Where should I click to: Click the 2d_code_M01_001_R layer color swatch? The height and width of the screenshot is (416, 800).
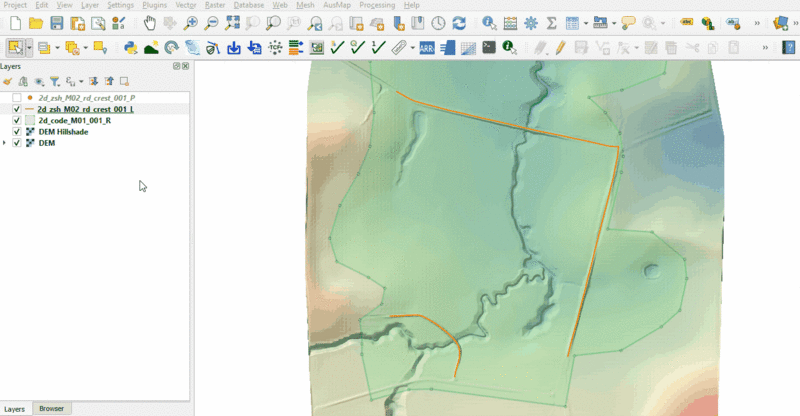30,120
